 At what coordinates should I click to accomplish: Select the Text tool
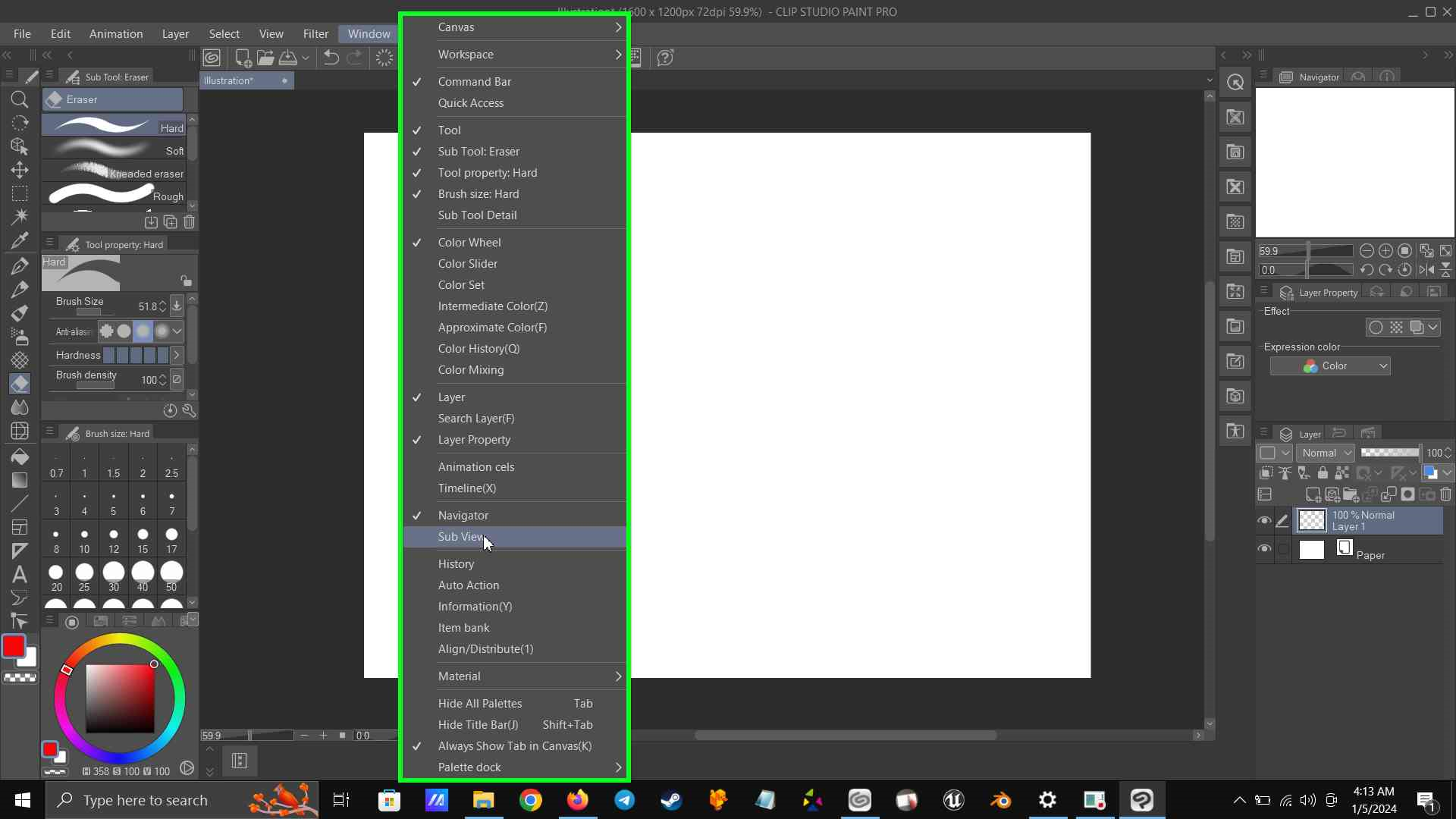click(20, 574)
